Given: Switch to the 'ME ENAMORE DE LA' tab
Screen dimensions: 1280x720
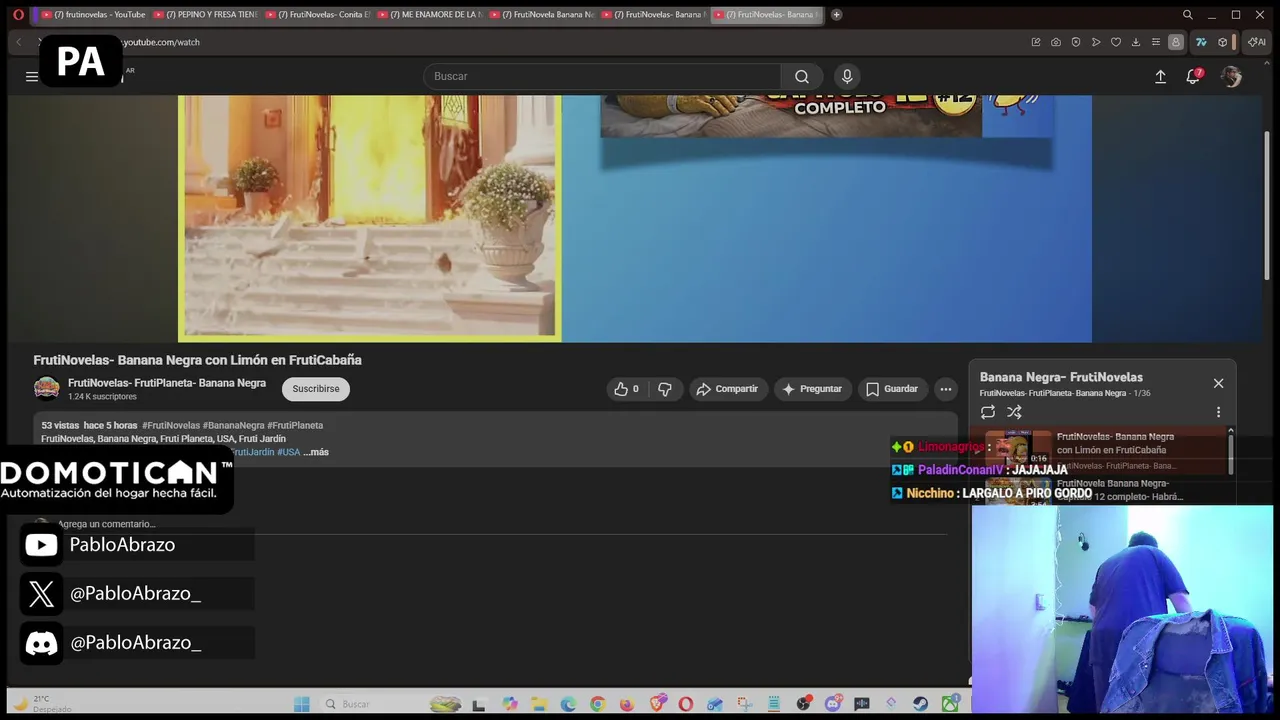Looking at the screenshot, I should point(429,14).
